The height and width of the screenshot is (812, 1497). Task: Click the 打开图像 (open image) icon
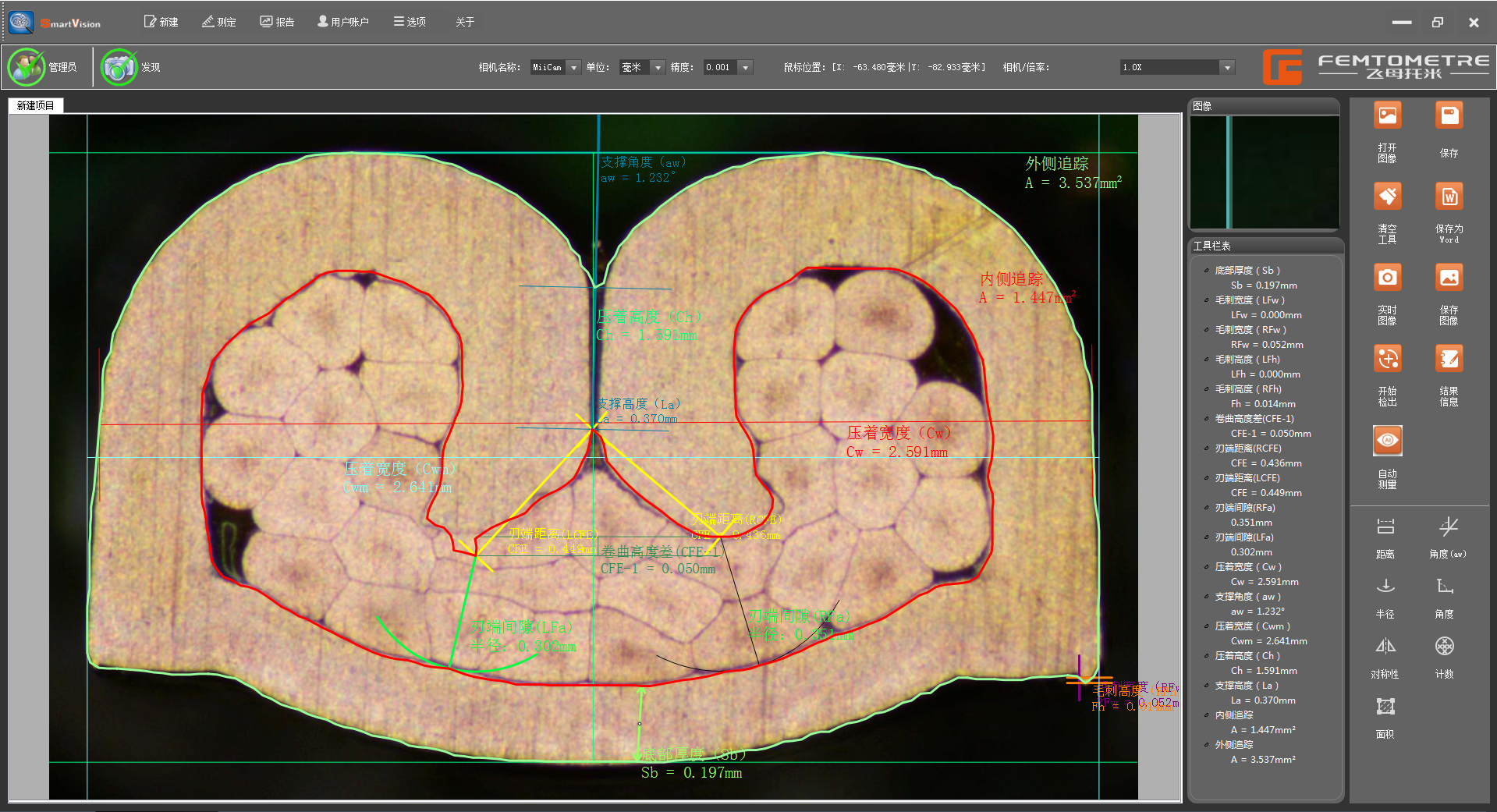click(x=1387, y=117)
